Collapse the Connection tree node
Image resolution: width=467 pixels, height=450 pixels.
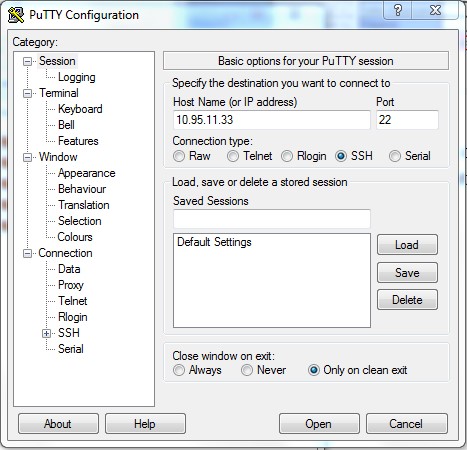tap(27, 254)
